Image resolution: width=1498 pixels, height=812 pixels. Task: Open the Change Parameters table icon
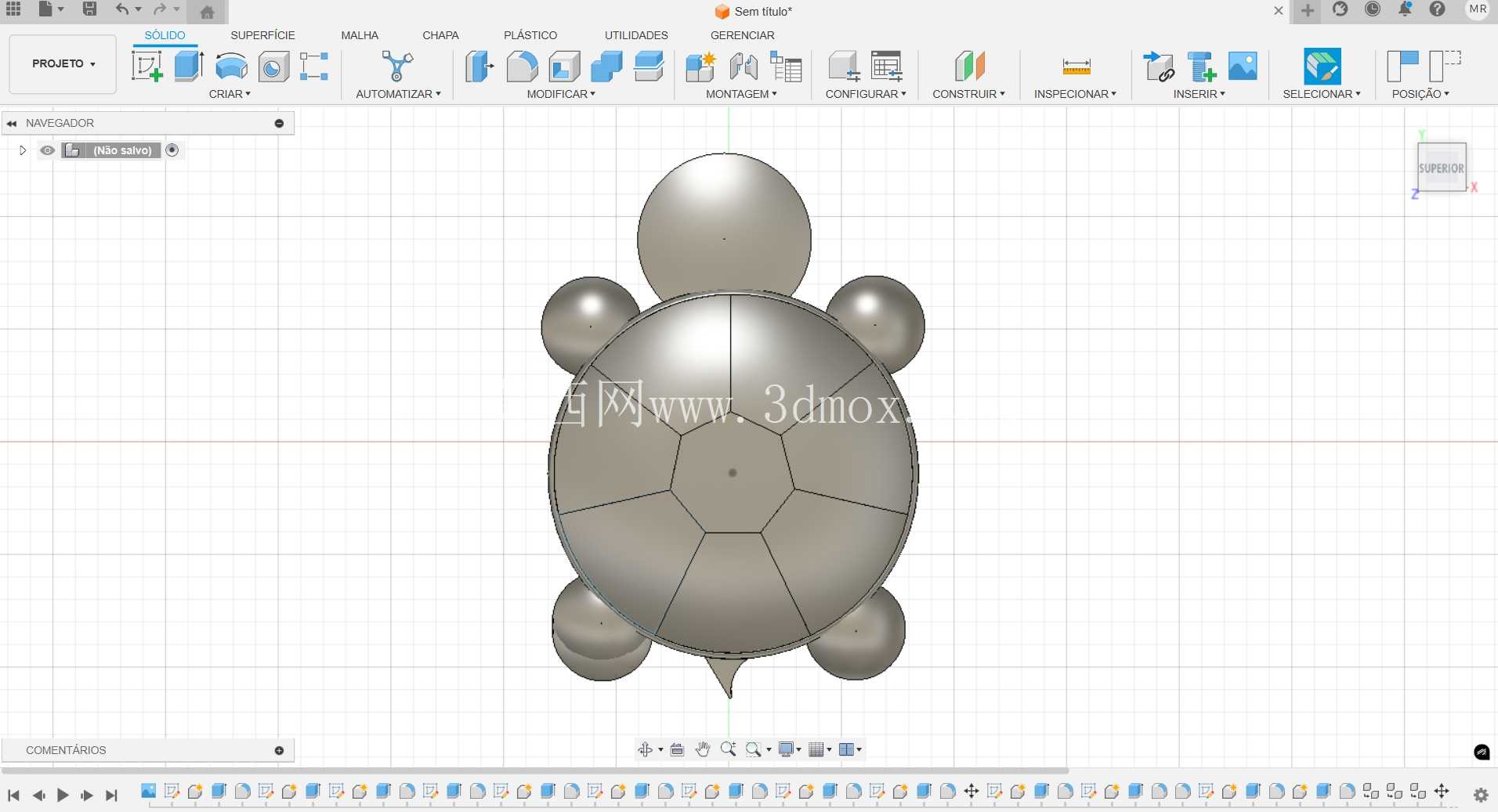(x=887, y=66)
